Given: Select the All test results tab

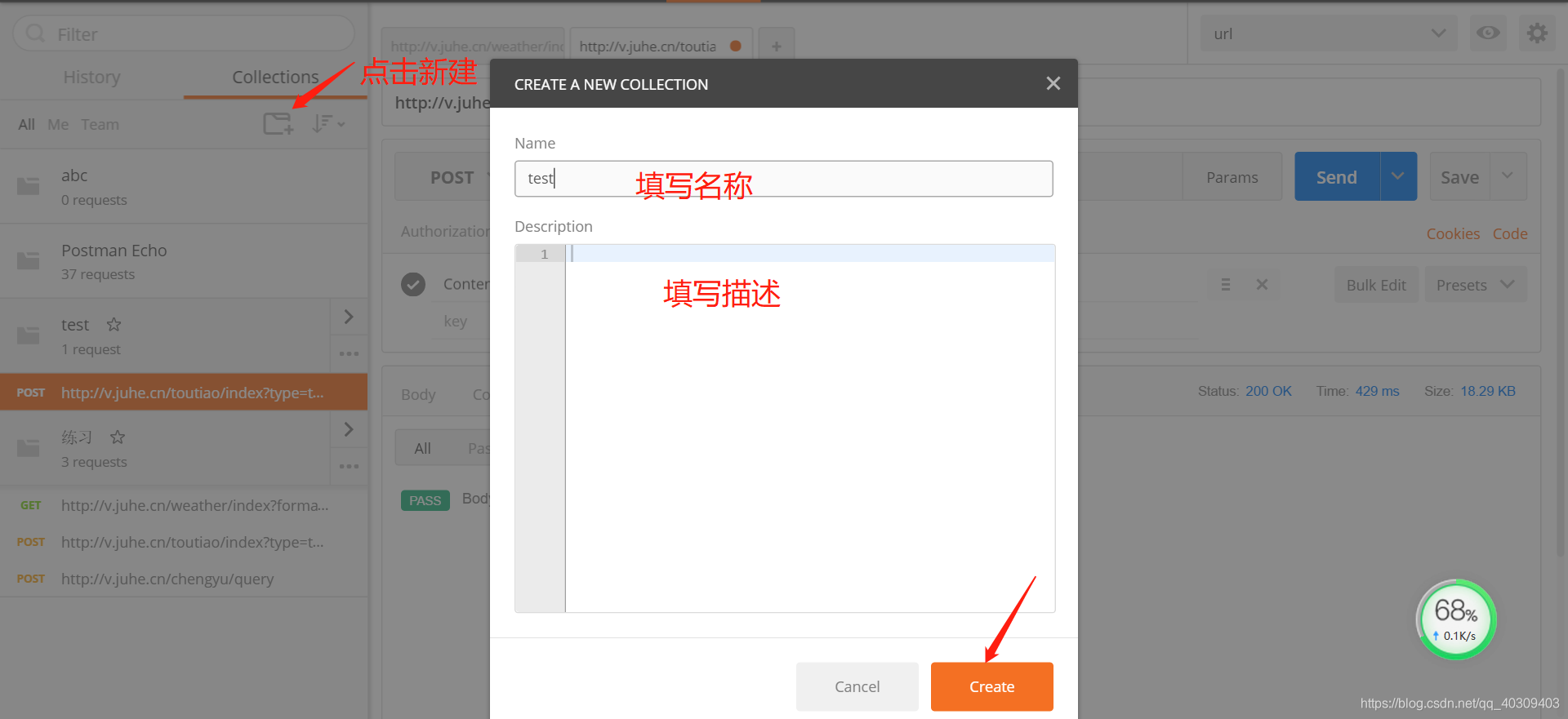Looking at the screenshot, I should click(x=422, y=448).
